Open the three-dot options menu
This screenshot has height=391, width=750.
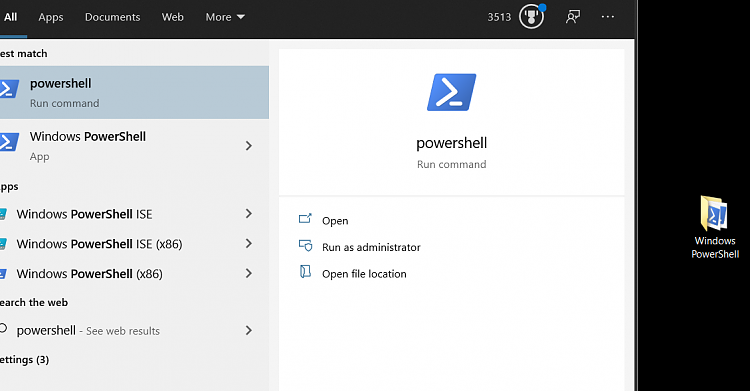click(x=607, y=17)
